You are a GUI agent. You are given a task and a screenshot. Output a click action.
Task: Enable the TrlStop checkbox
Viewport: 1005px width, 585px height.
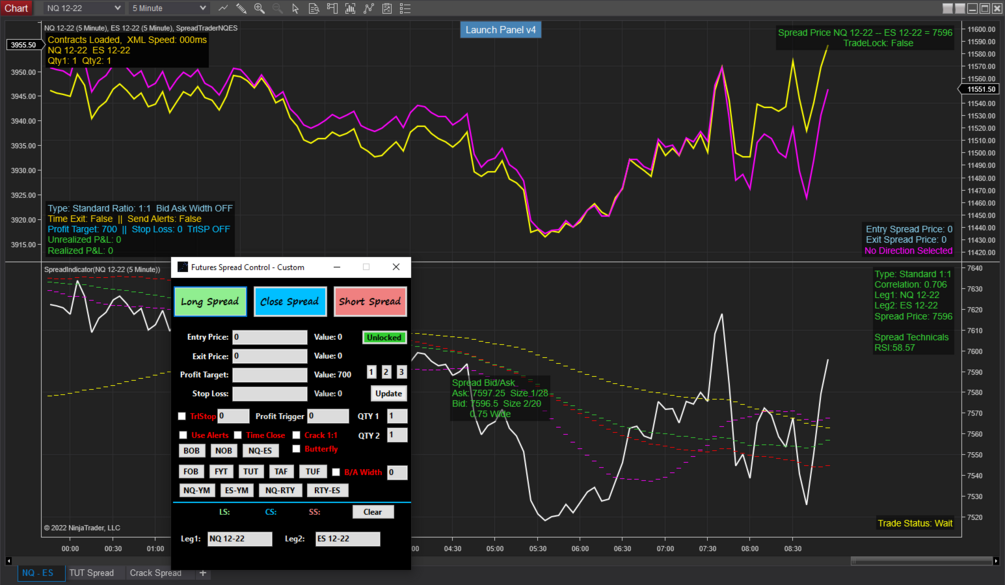(x=181, y=416)
